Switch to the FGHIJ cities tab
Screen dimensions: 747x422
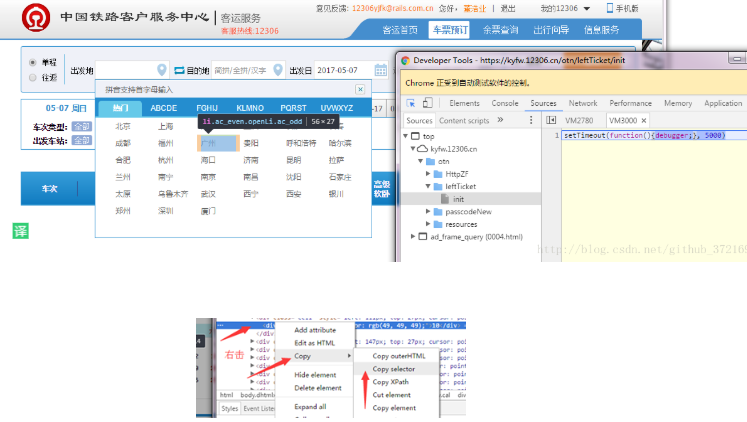207,108
